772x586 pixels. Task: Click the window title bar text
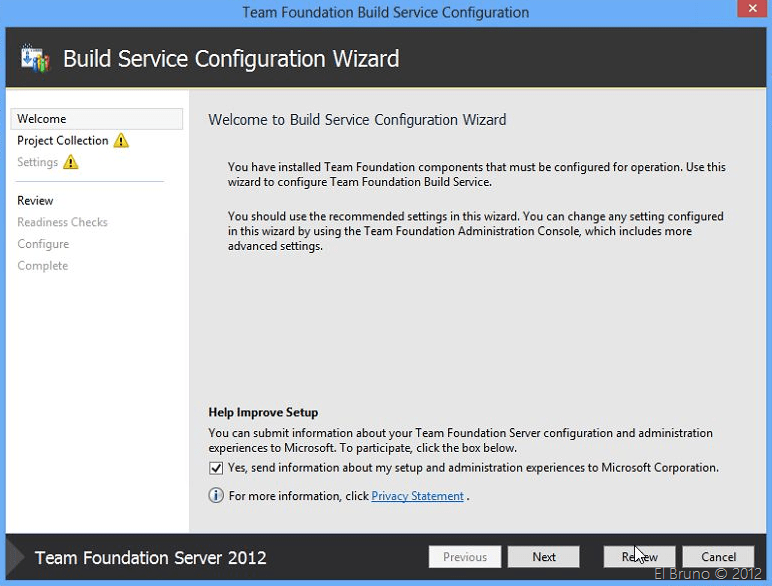tap(385, 13)
